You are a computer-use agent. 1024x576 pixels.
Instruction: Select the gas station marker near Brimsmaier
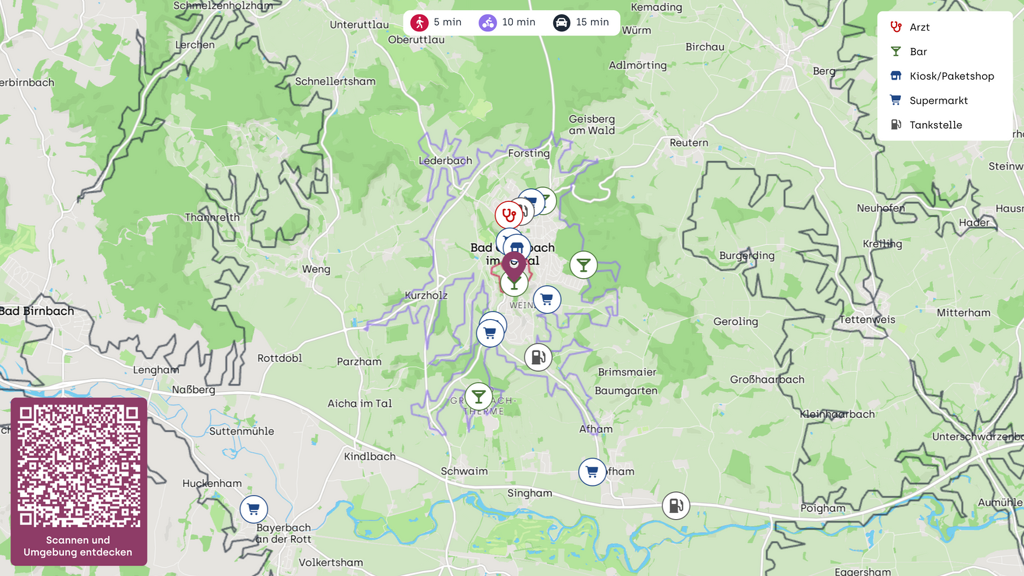538,357
